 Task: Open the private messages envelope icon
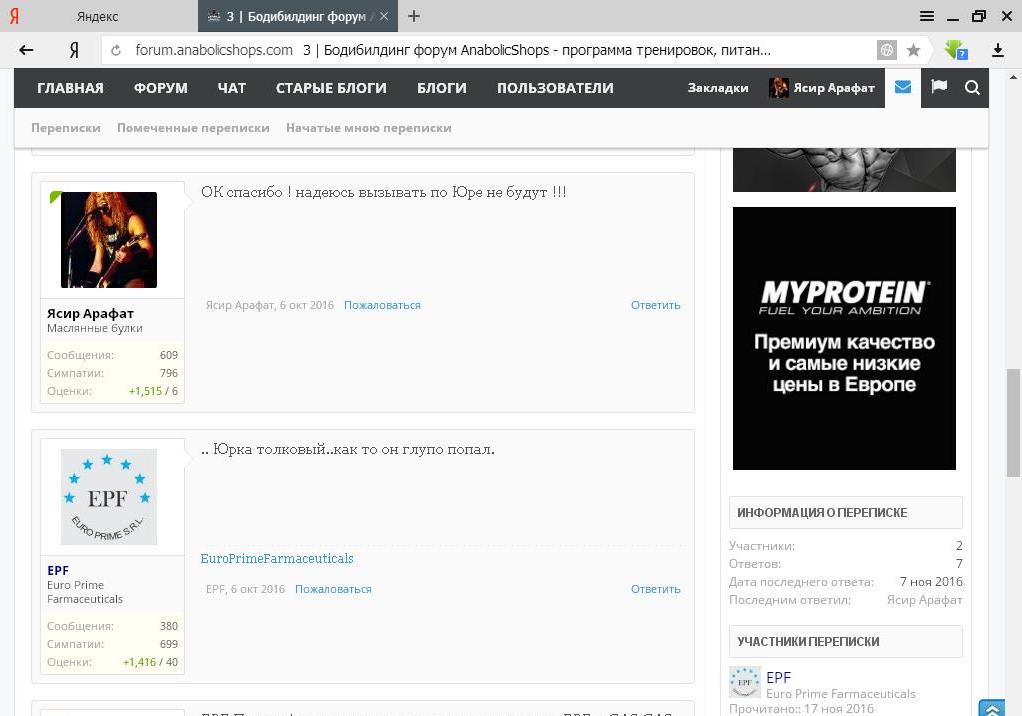click(903, 88)
